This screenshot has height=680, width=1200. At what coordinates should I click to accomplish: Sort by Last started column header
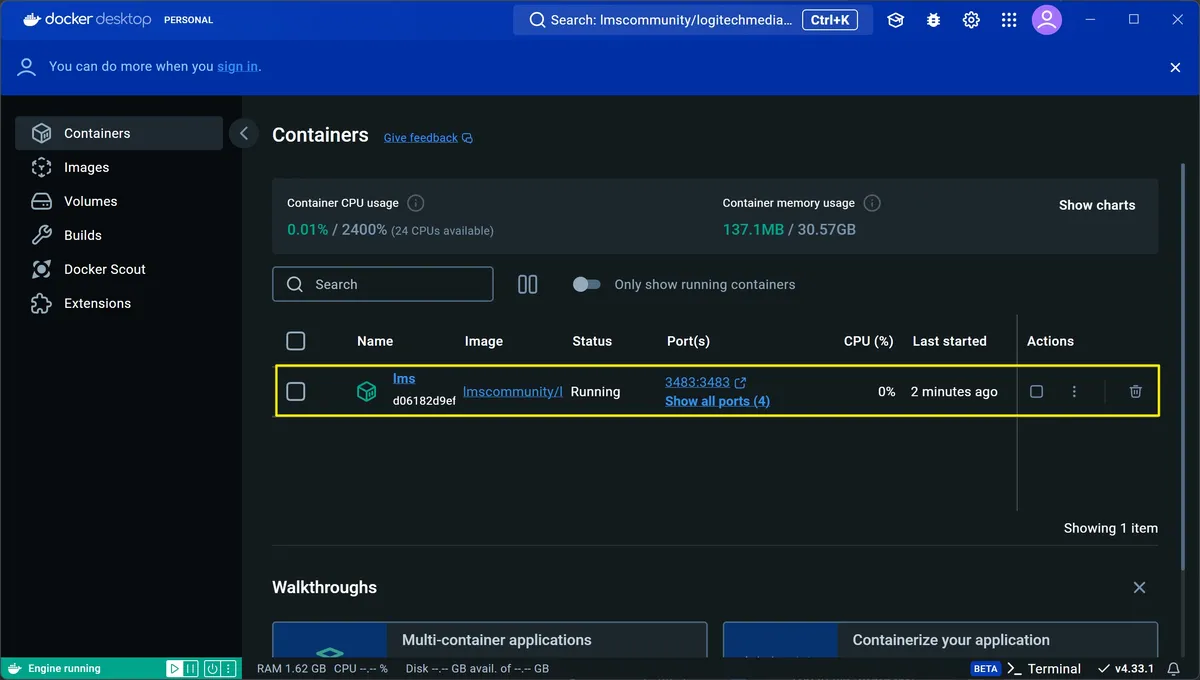(x=949, y=341)
